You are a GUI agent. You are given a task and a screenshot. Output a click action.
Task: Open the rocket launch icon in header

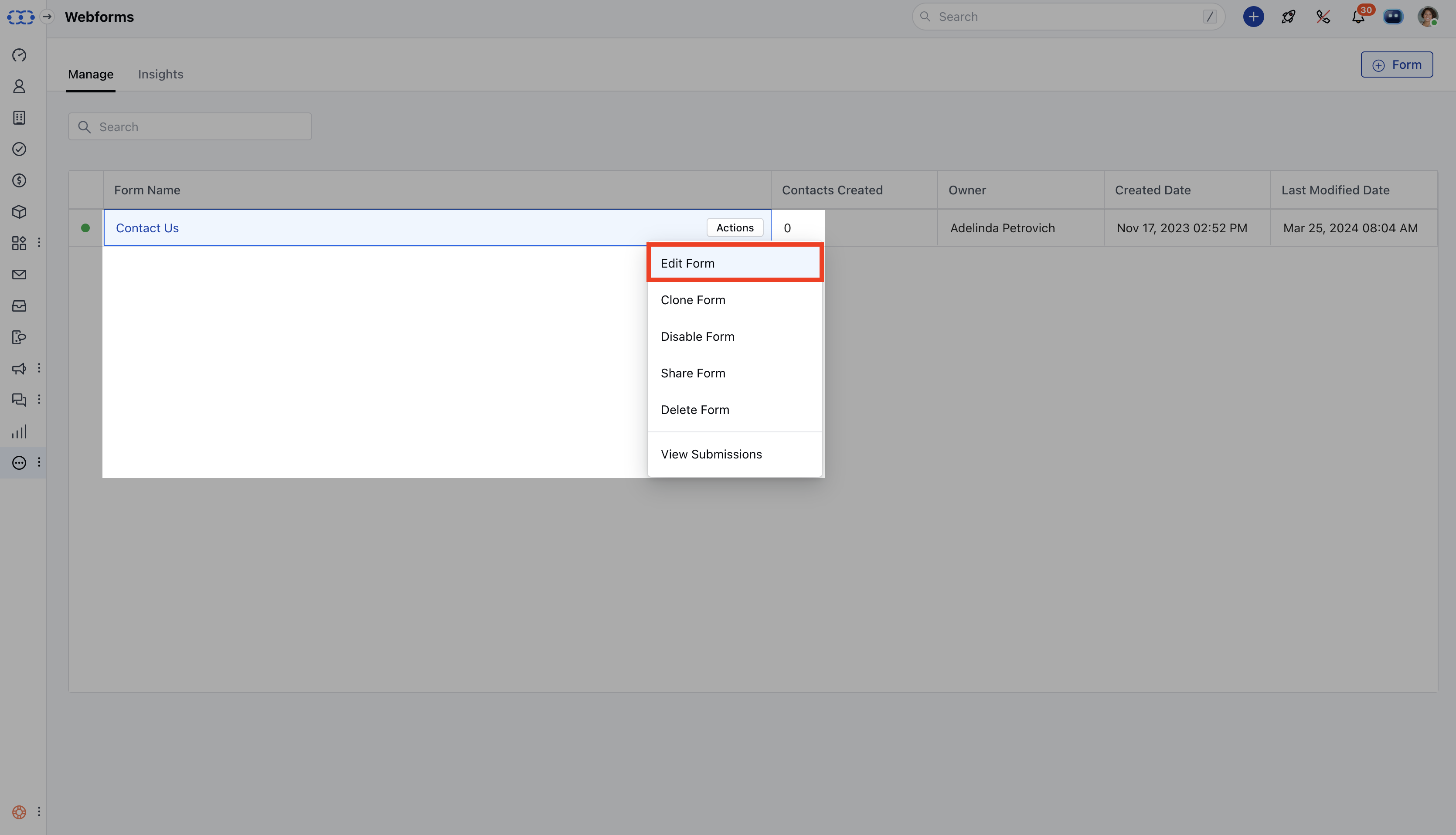(1289, 17)
